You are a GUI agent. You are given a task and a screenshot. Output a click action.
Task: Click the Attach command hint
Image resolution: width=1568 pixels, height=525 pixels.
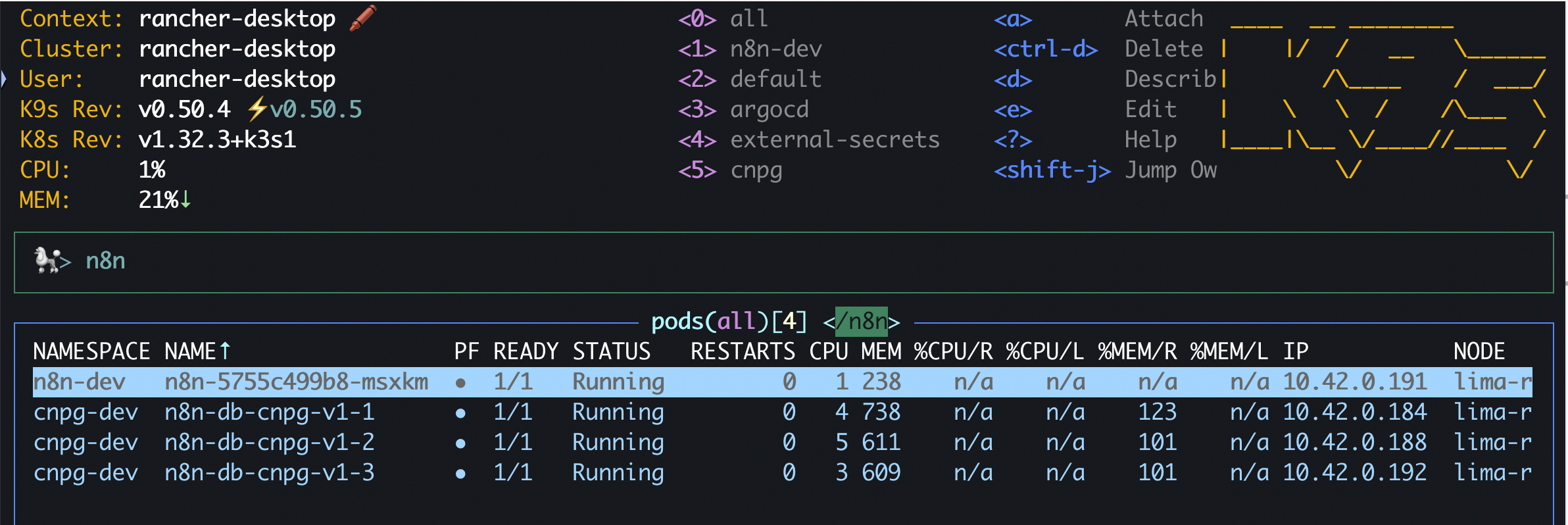pyautogui.click(x=1098, y=18)
